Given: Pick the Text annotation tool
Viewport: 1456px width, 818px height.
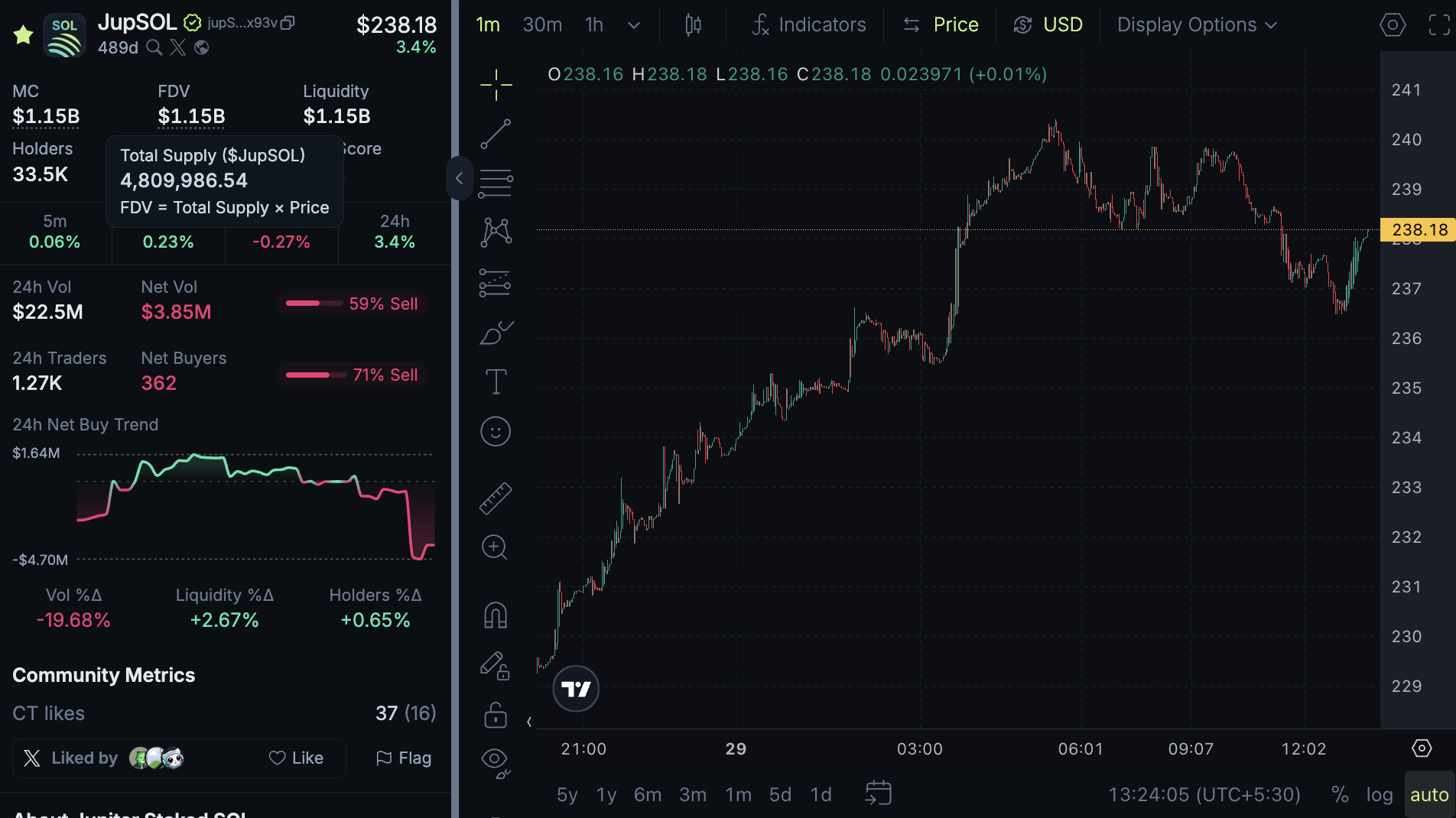Looking at the screenshot, I should 496,381.
